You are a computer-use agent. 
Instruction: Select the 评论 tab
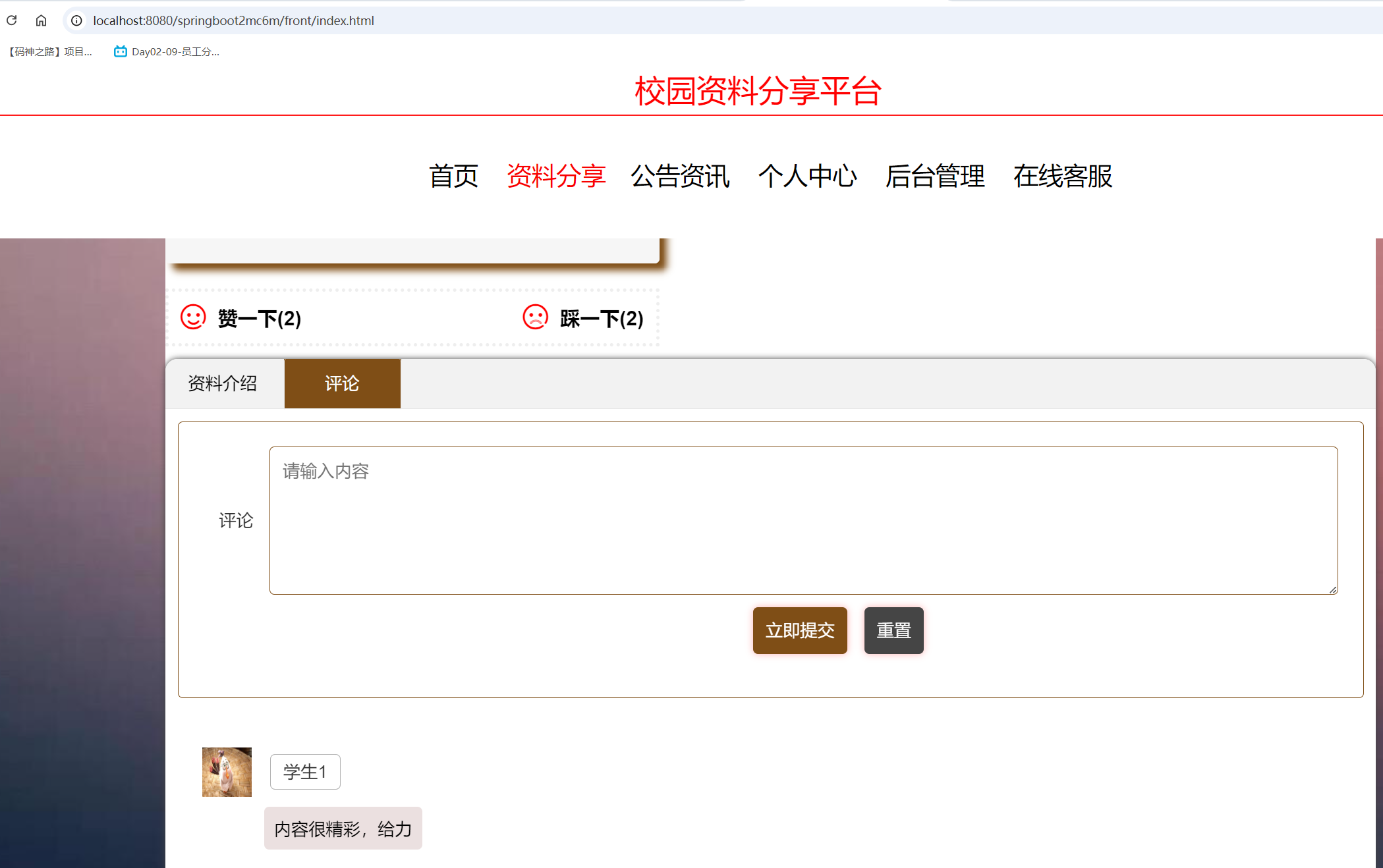(x=342, y=383)
